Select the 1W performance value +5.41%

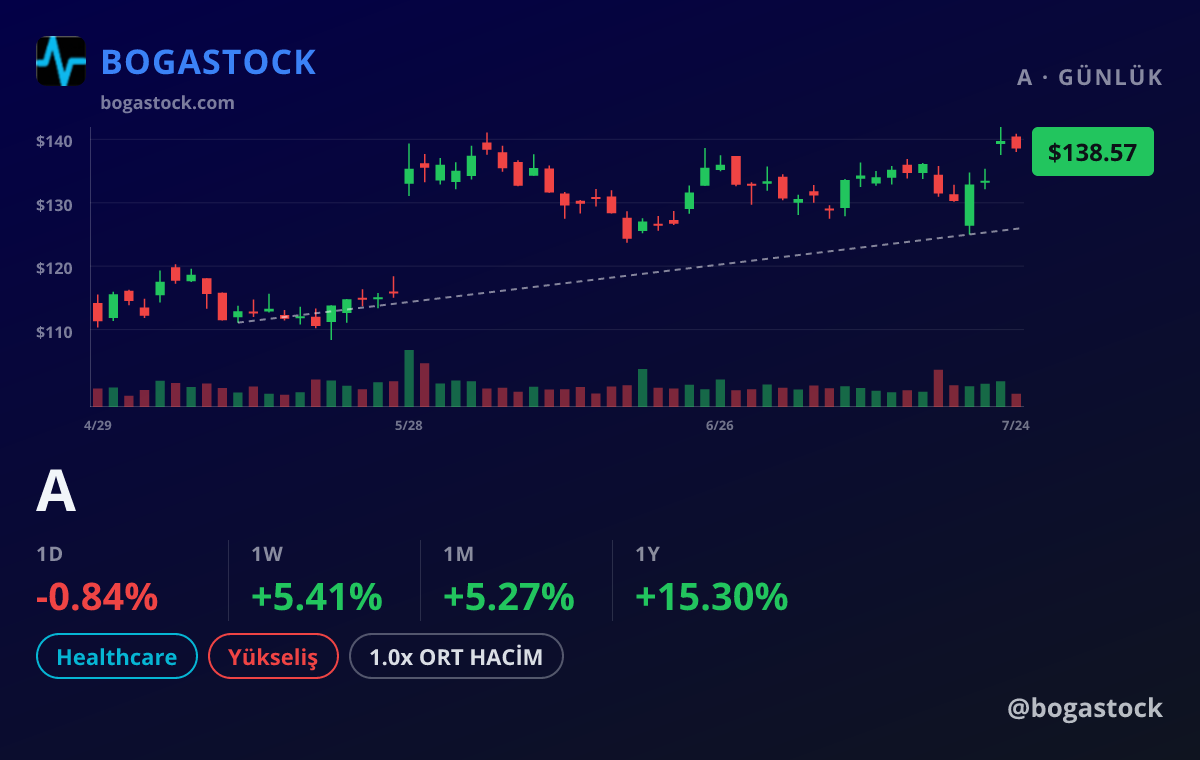pyautogui.click(x=317, y=597)
